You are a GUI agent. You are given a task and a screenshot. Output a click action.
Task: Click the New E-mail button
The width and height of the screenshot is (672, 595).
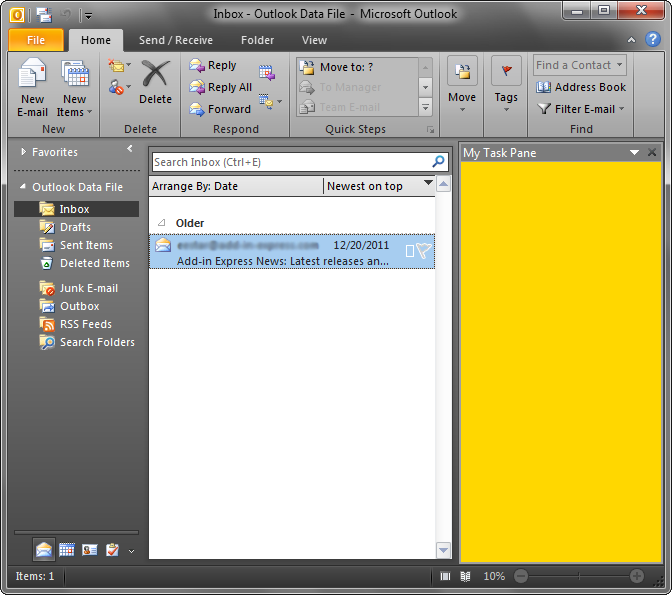click(x=32, y=88)
